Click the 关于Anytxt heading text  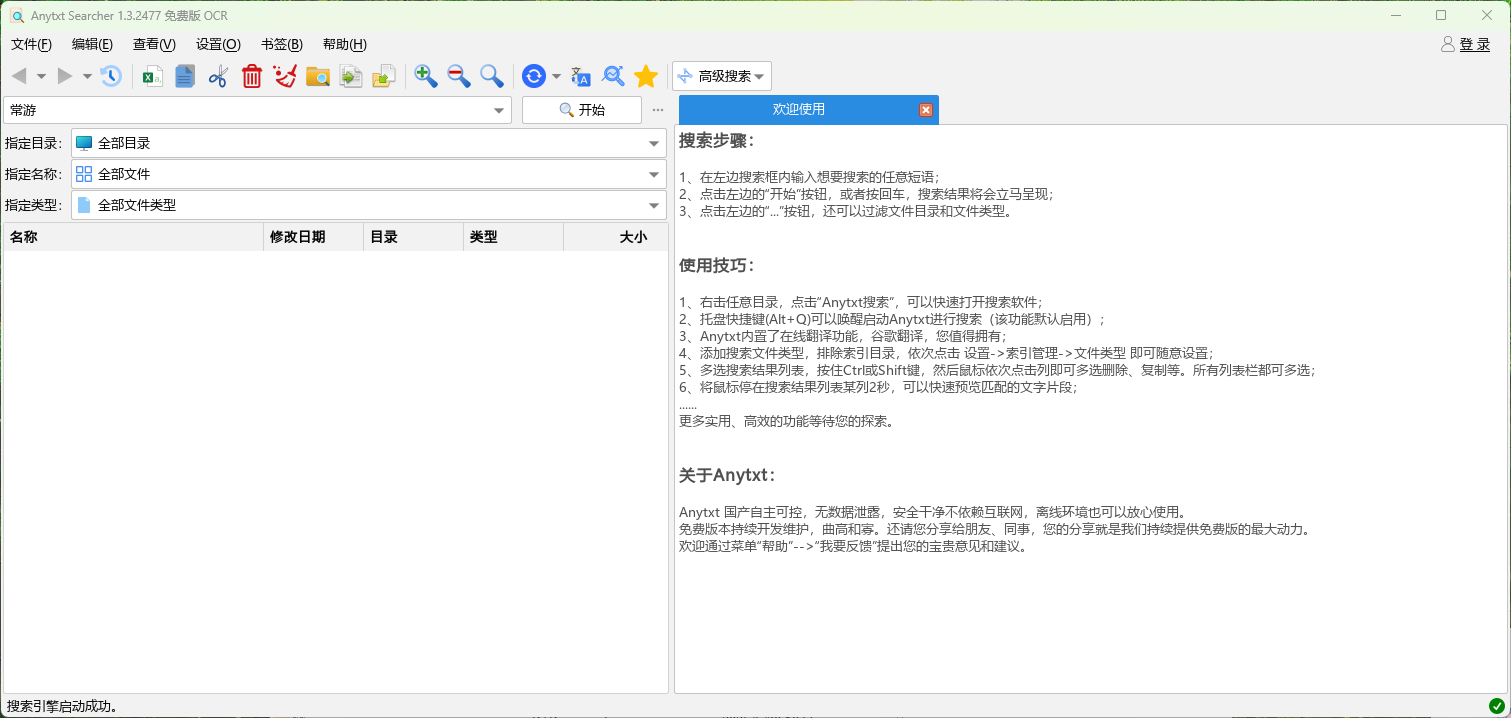click(x=727, y=475)
